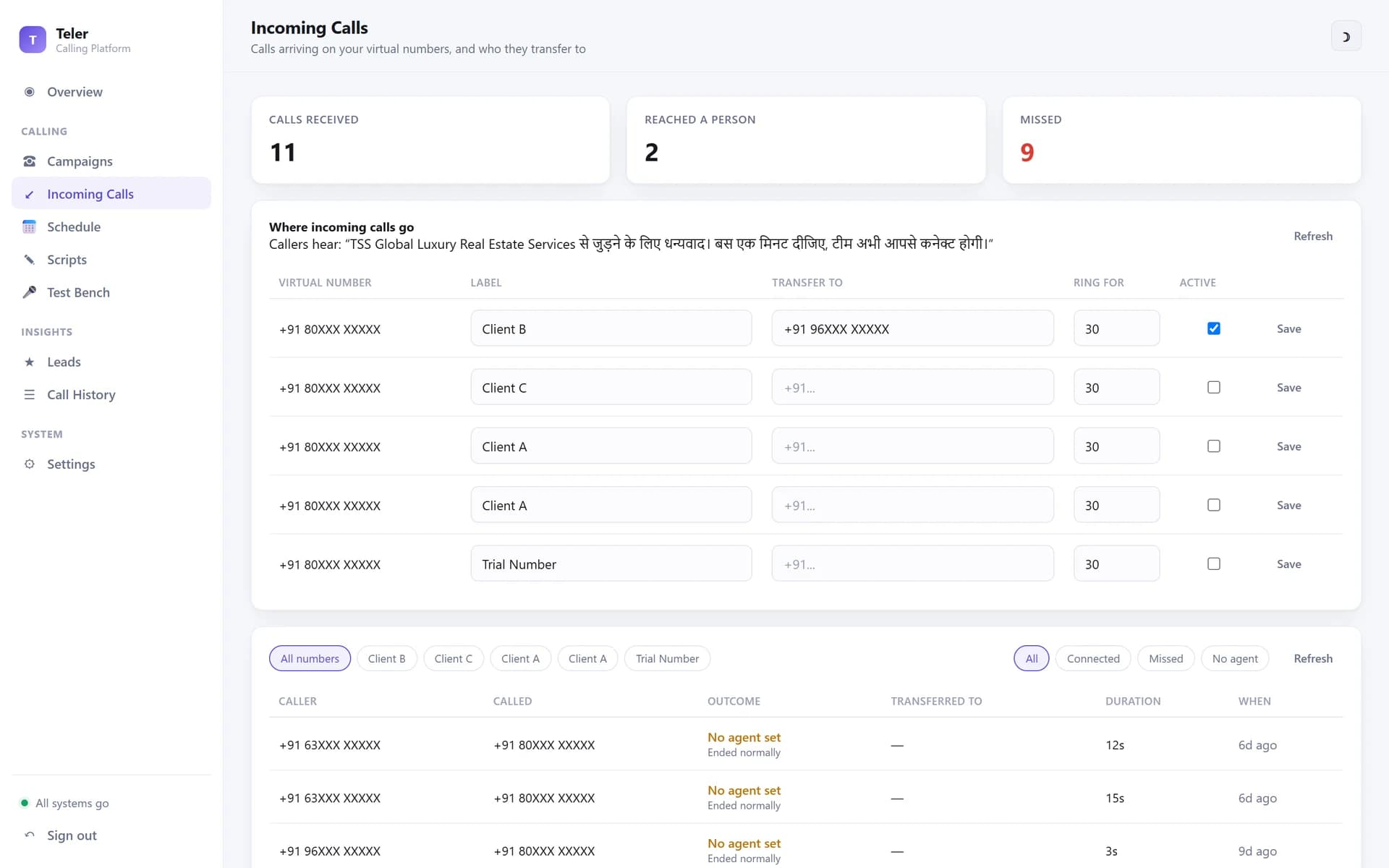This screenshot has width=1389, height=868.
Task: Filter calls by Client C chip
Action: click(x=454, y=658)
